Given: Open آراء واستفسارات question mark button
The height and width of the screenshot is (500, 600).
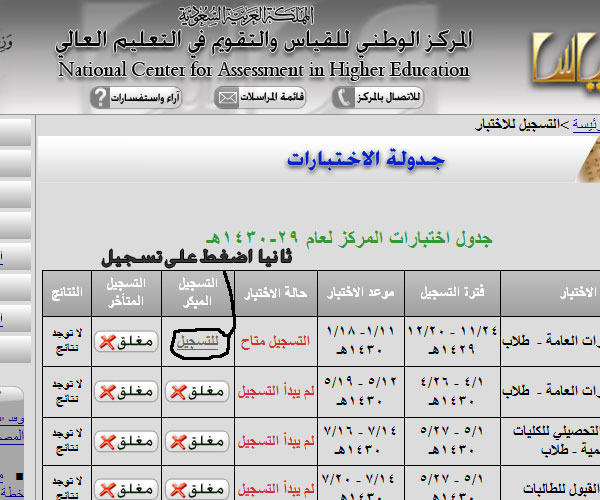Looking at the screenshot, I should [x=136, y=98].
